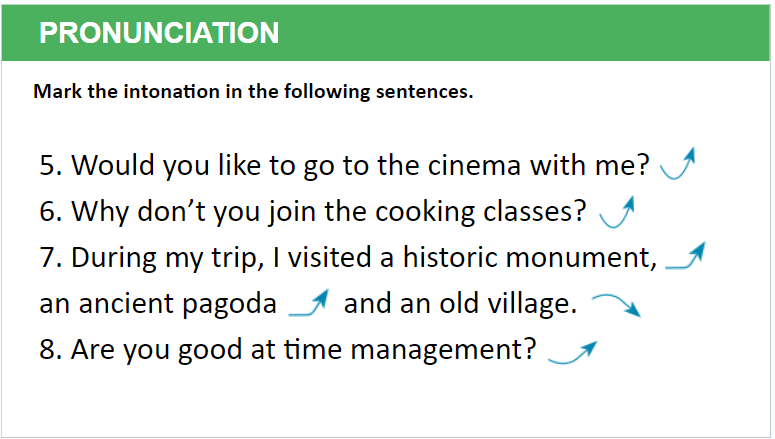
Task: Click the phrase "and an old village."
Action: [x=460, y=304]
